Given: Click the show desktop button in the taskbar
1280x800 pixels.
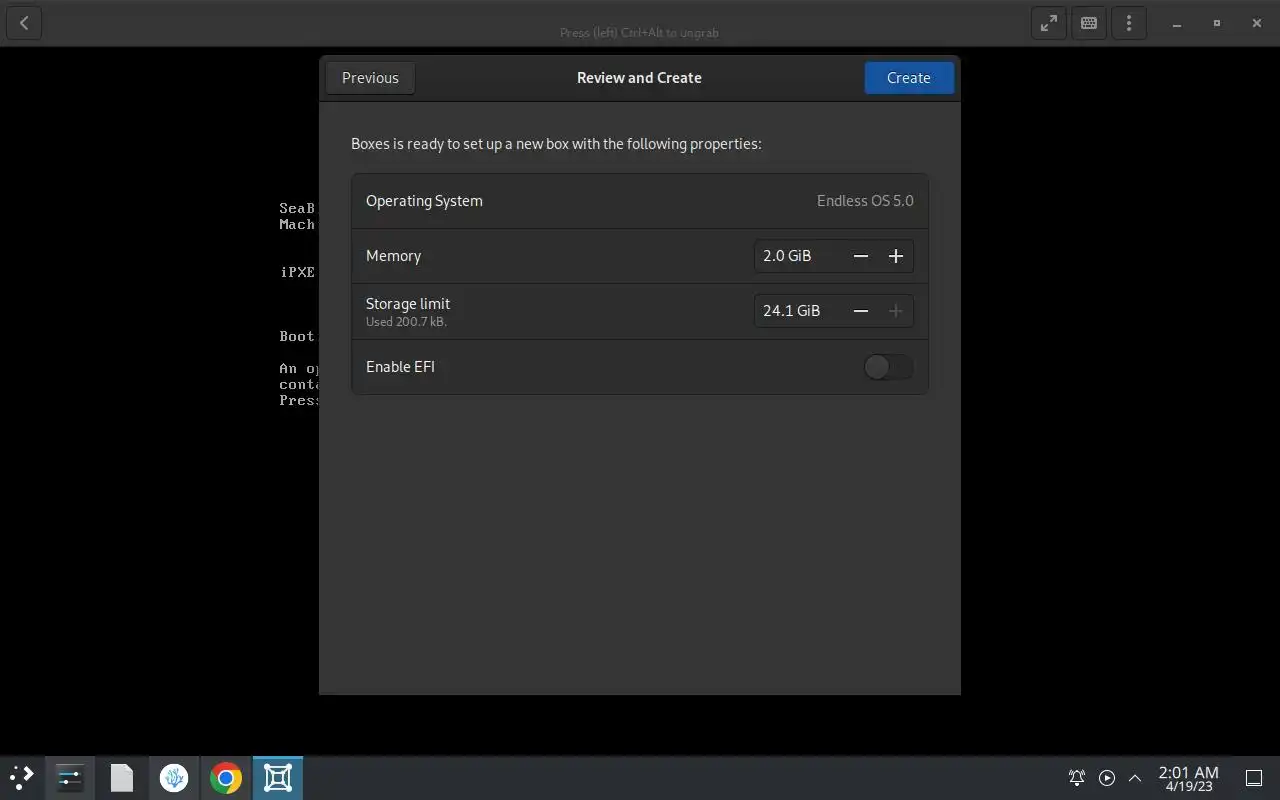Looking at the screenshot, I should [1254, 777].
